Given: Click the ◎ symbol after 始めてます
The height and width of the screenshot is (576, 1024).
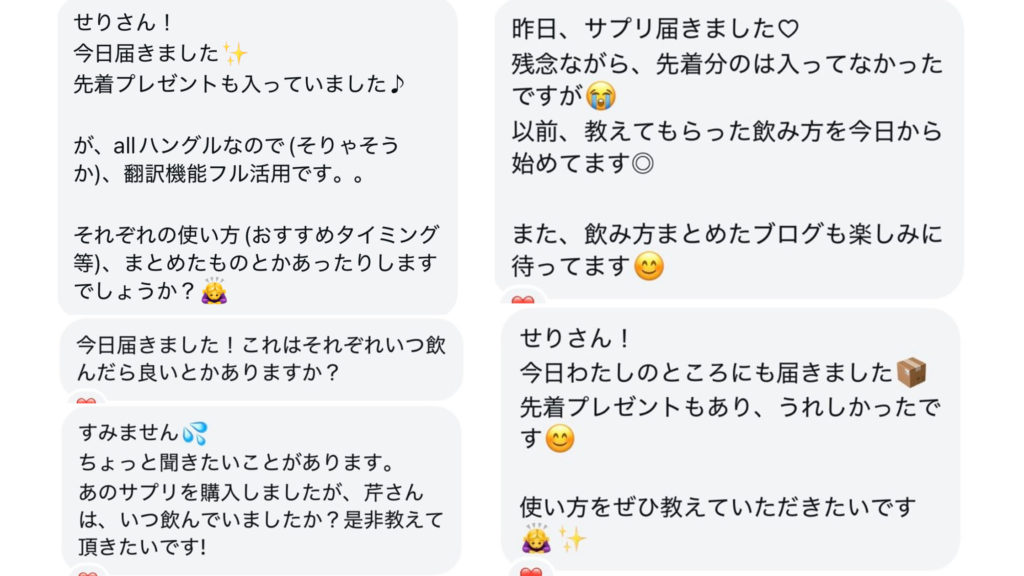Looking at the screenshot, I should [x=643, y=163].
